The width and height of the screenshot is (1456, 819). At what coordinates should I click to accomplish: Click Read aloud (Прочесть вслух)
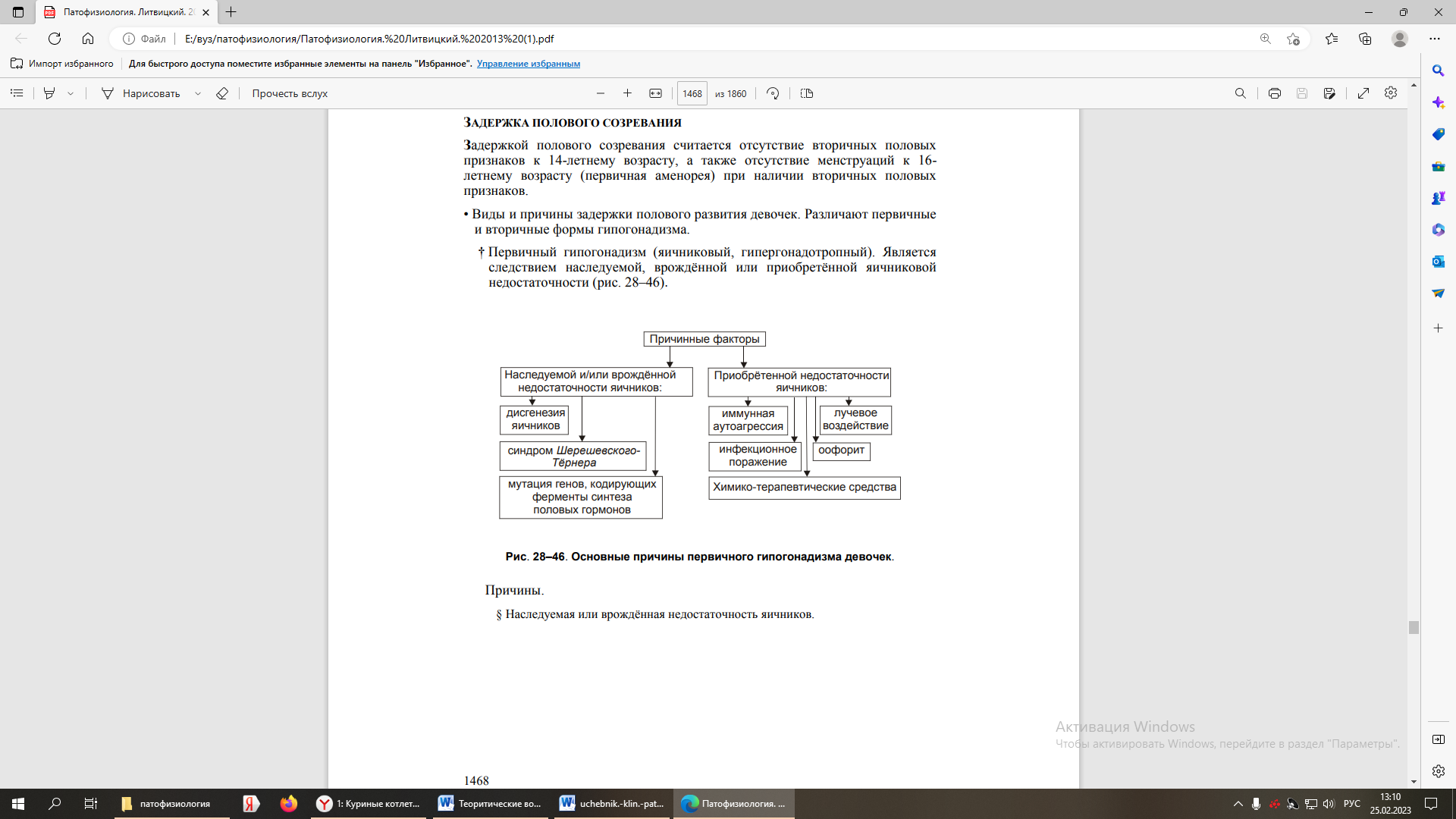[290, 93]
